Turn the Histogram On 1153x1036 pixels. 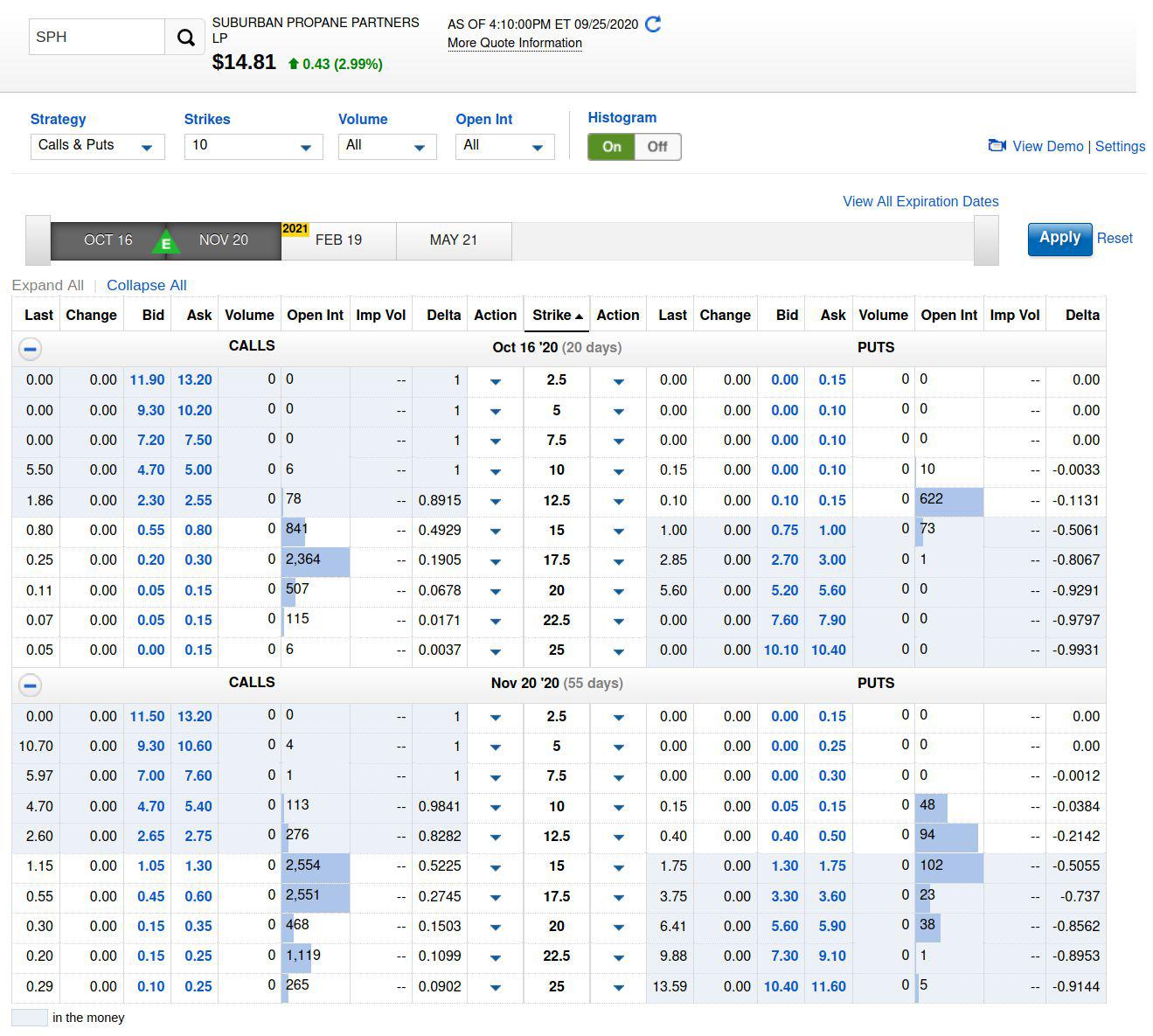point(612,147)
